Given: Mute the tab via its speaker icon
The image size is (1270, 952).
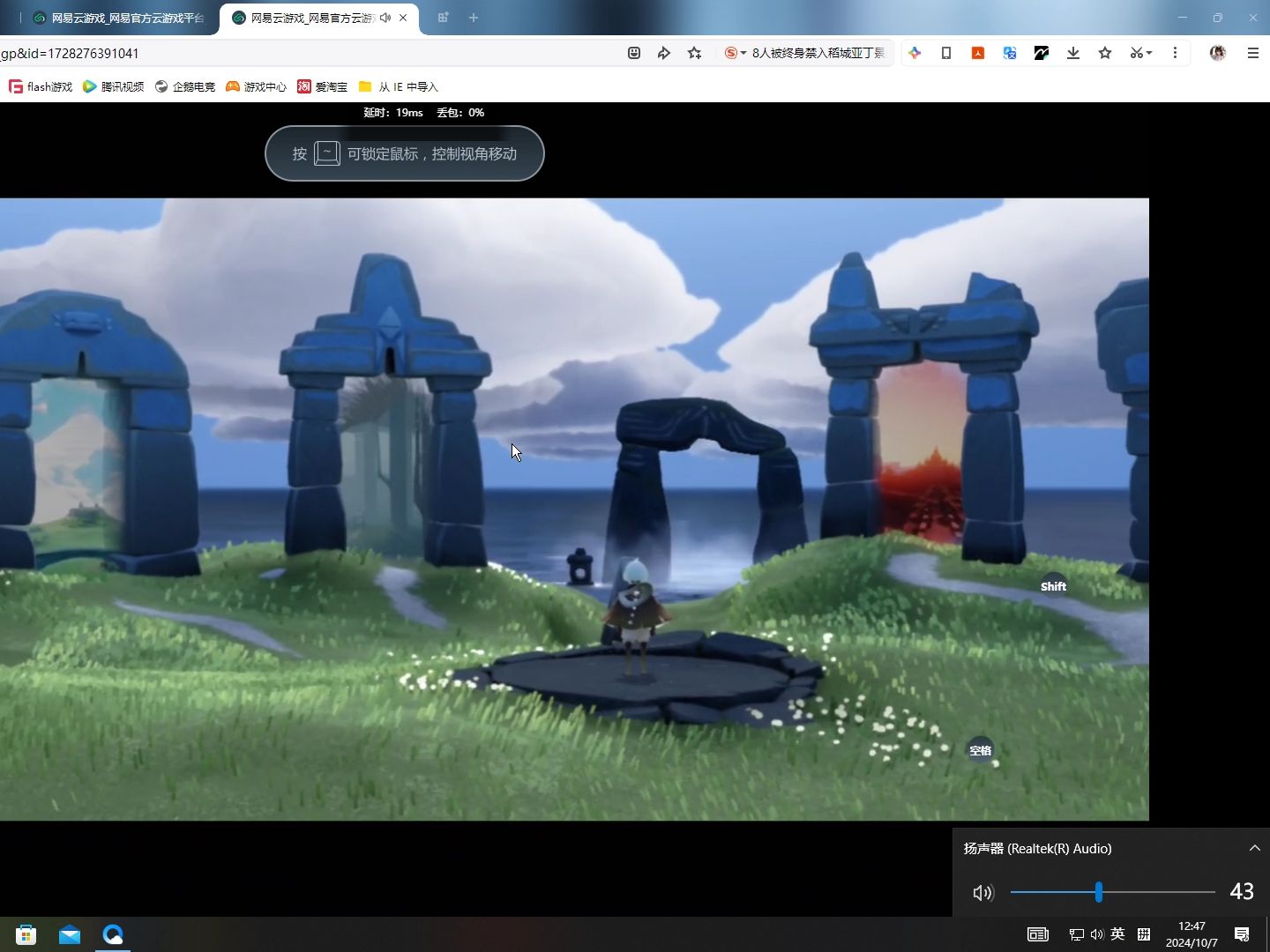Looking at the screenshot, I should click(x=385, y=18).
